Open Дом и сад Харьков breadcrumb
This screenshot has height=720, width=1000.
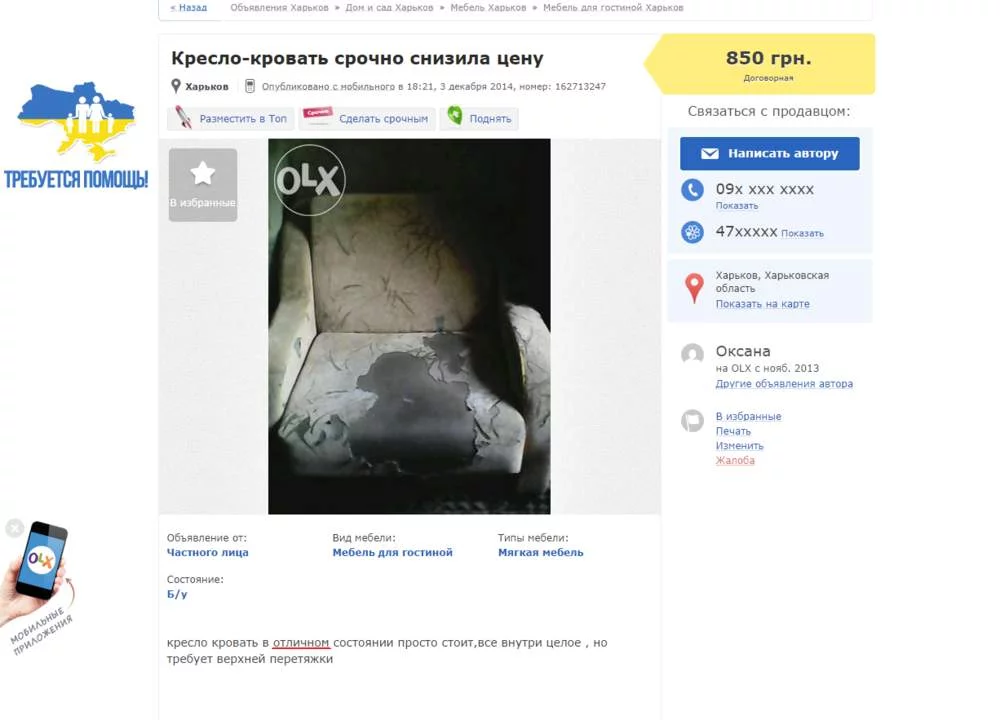pyautogui.click(x=389, y=8)
